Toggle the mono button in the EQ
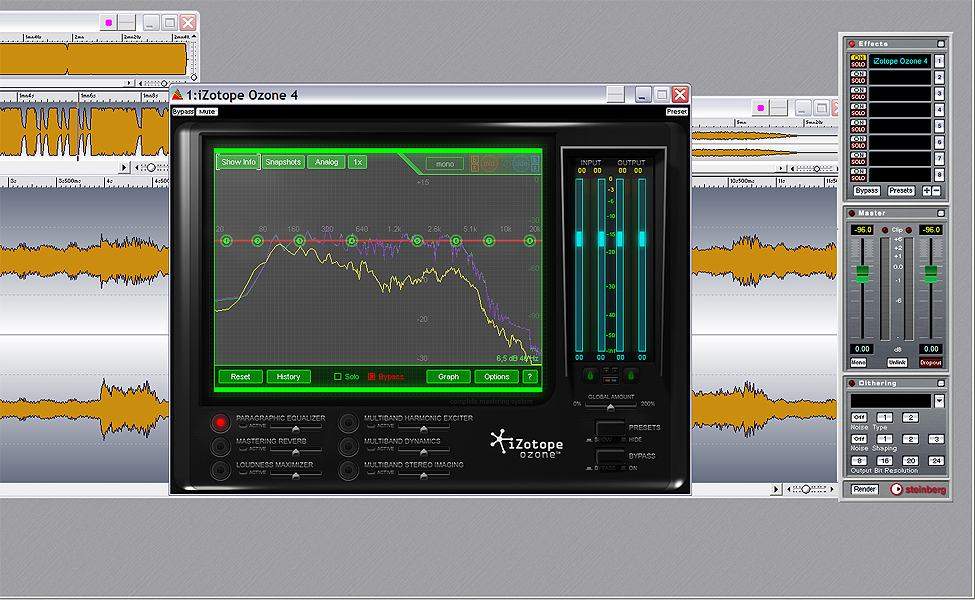Image resolution: width=975 pixels, height=600 pixels. pyautogui.click(x=444, y=164)
